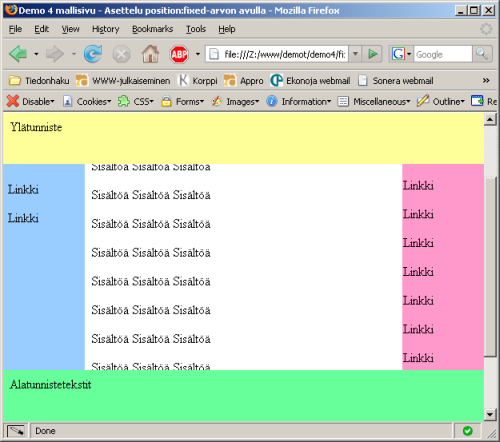Open the Disable toolbar dropdown

pyautogui.click(x=30, y=101)
